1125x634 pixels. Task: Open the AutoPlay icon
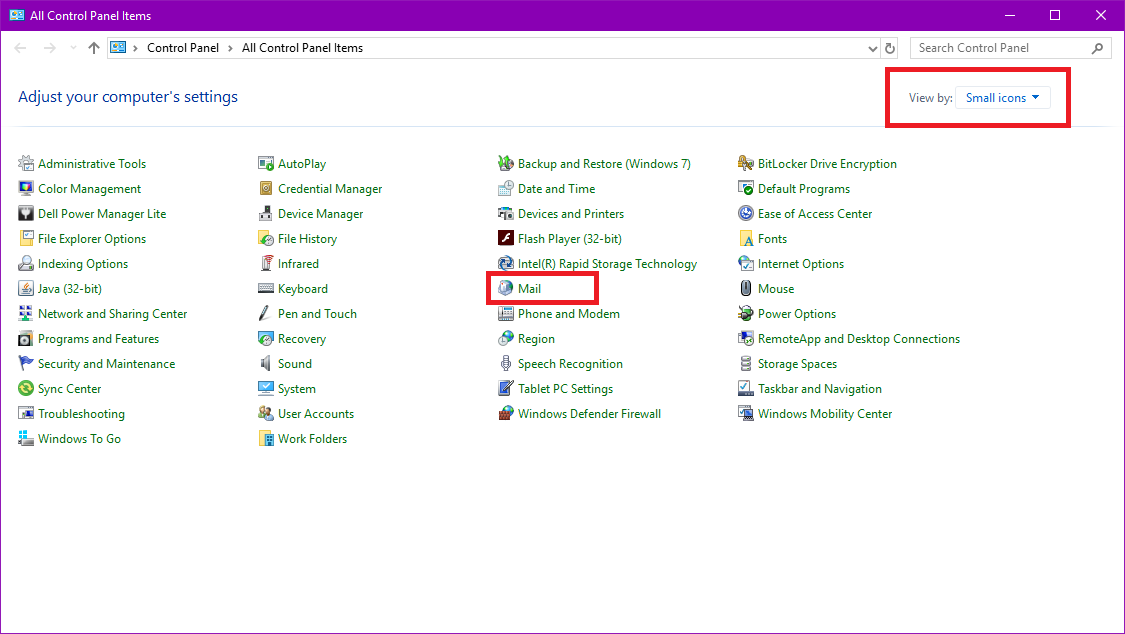pyautogui.click(x=266, y=164)
